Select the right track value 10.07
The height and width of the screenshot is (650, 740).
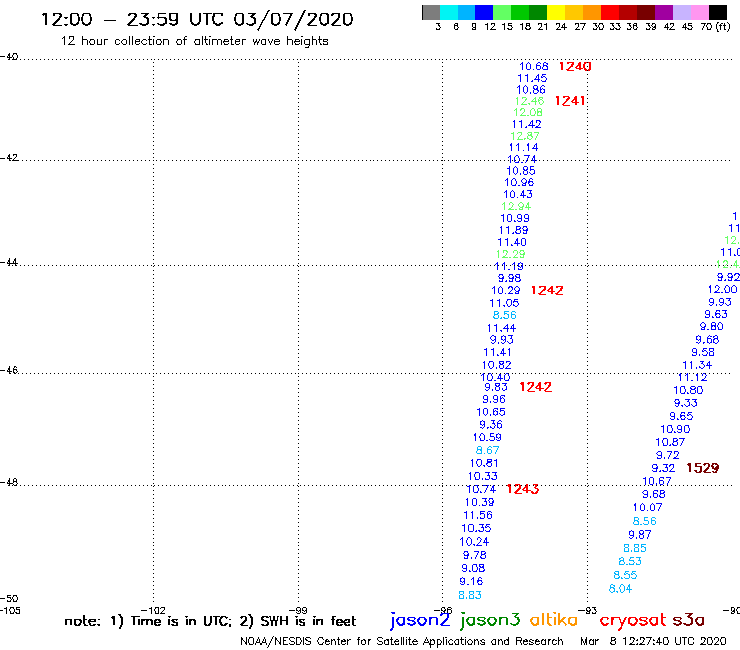point(648,507)
